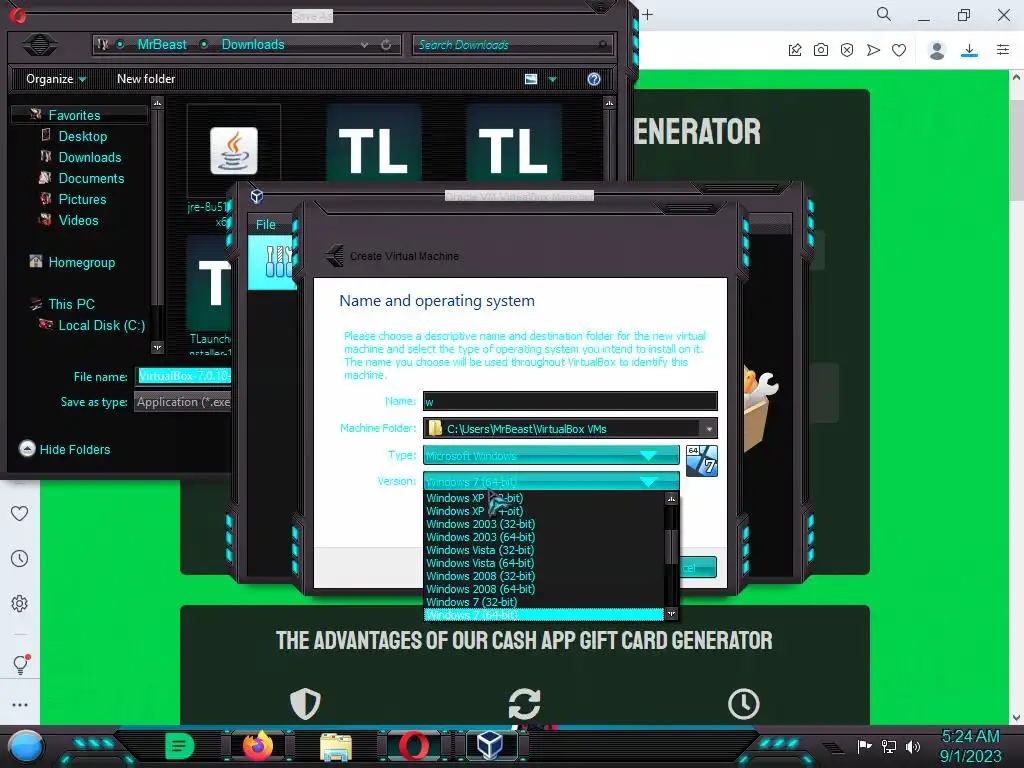
Task: Select Windows XP (32-bit) in version list
Action: click(x=475, y=498)
